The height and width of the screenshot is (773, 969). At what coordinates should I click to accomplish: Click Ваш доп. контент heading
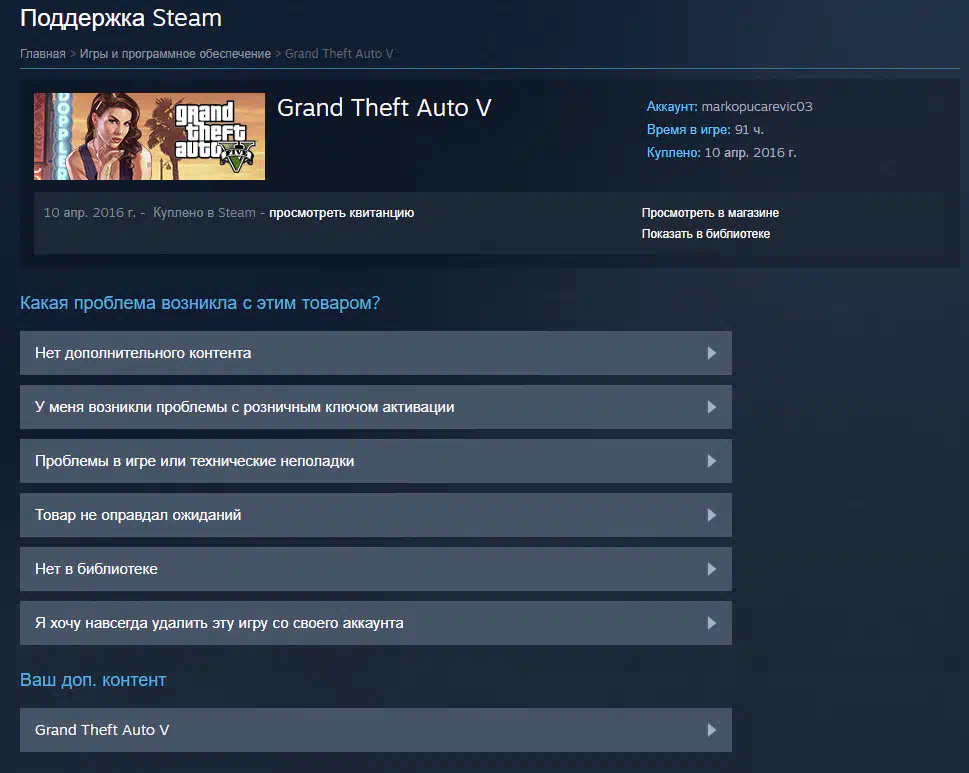tap(93, 680)
